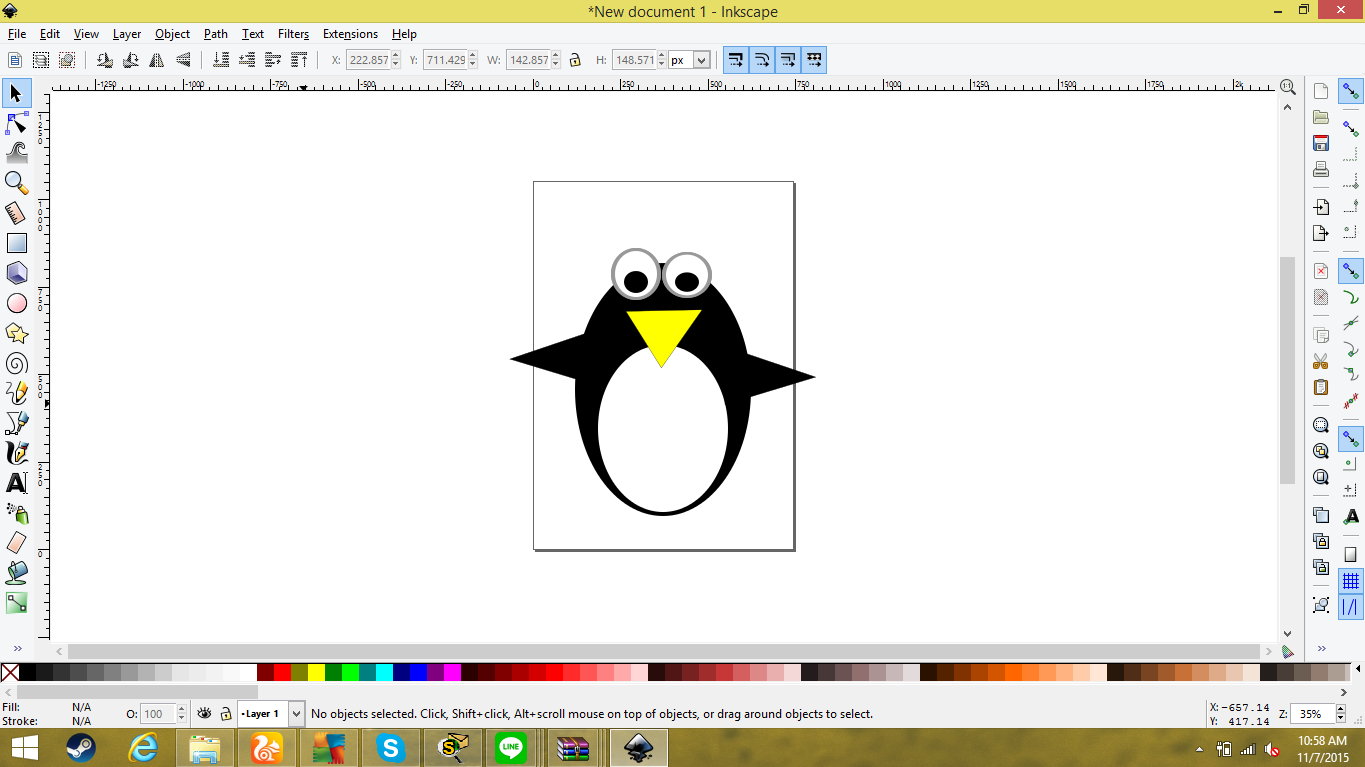Pick the bright red palette swatch
Image resolution: width=1365 pixels, height=767 pixels.
282,672
